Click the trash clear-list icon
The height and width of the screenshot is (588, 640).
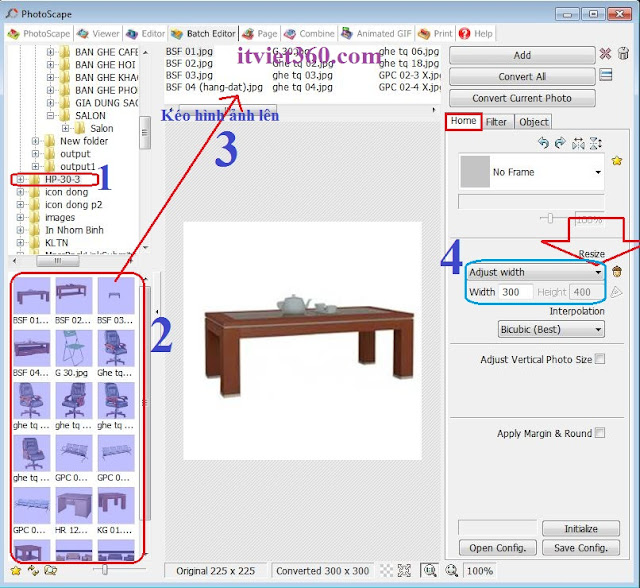[623, 53]
